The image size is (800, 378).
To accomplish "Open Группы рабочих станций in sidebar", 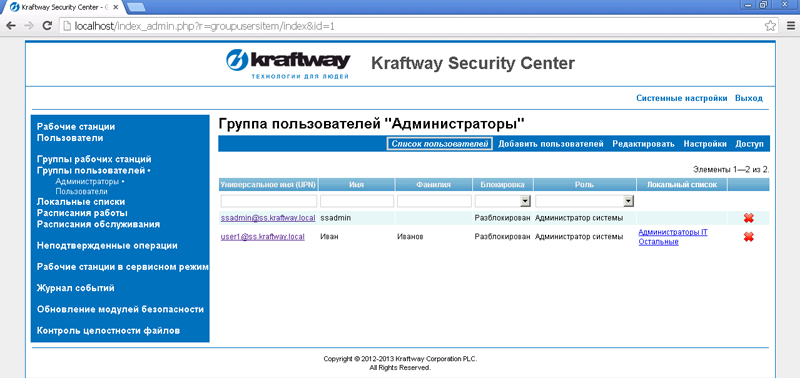I will point(94,159).
